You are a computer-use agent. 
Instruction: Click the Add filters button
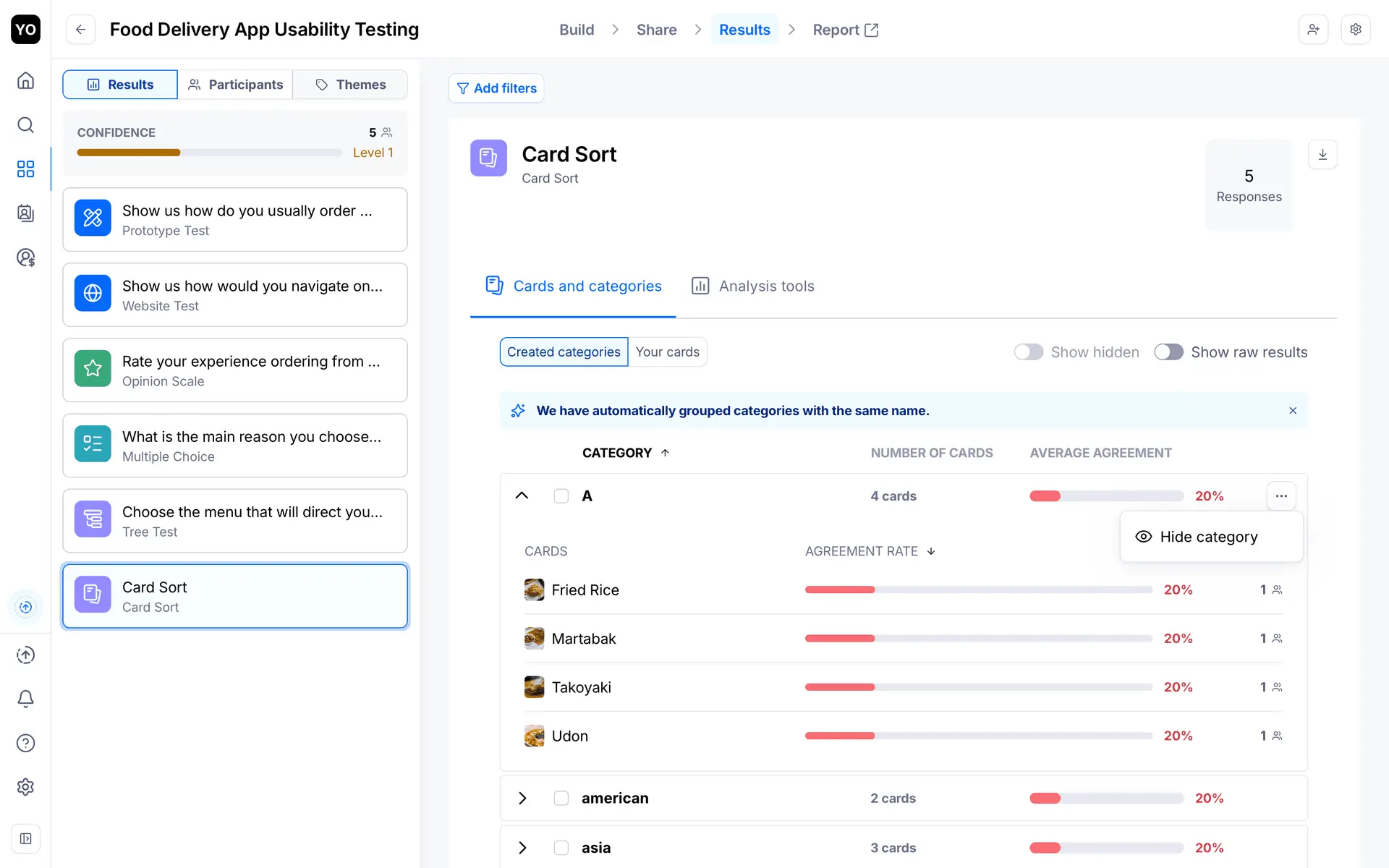click(x=496, y=88)
